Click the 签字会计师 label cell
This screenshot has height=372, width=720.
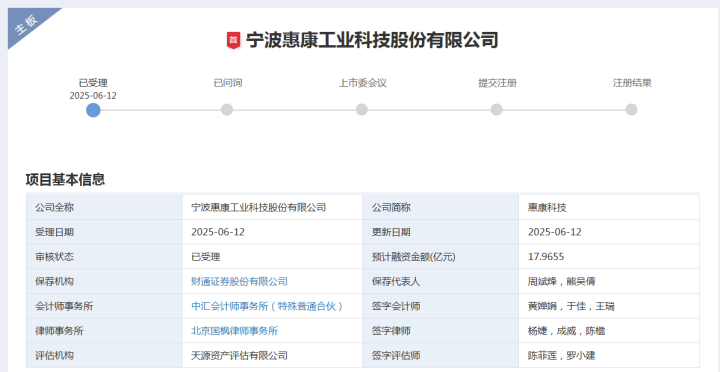pyautogui.click(x=441, y=306)
